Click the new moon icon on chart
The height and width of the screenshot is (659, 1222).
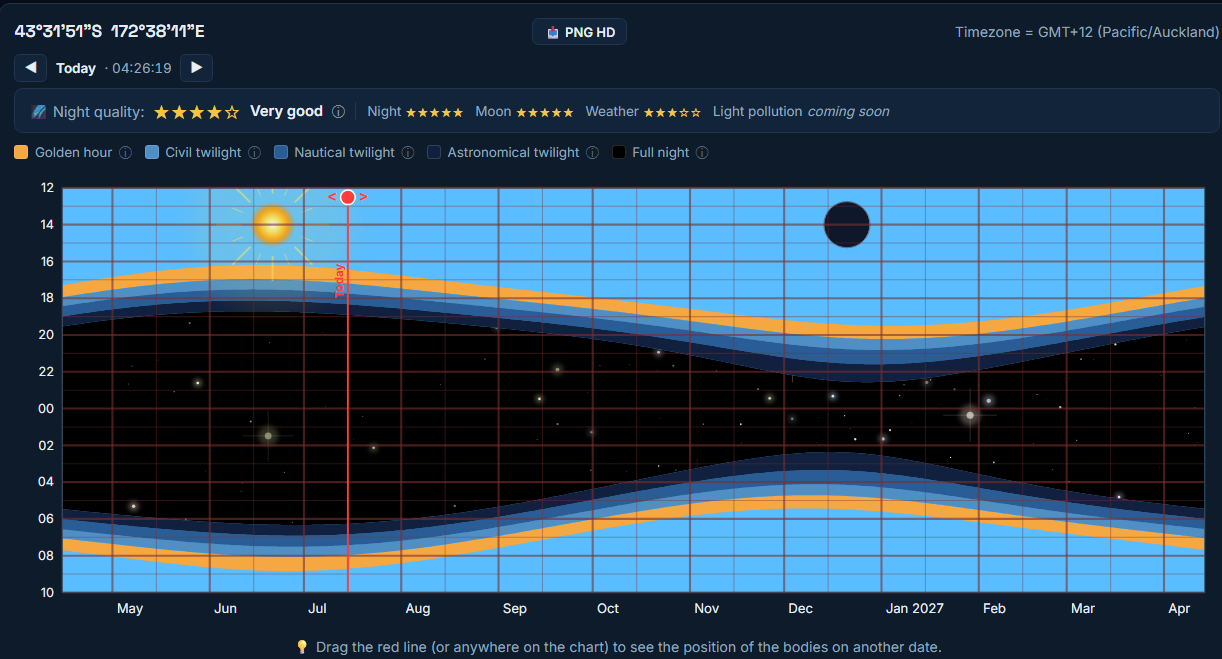pos(847,224)
